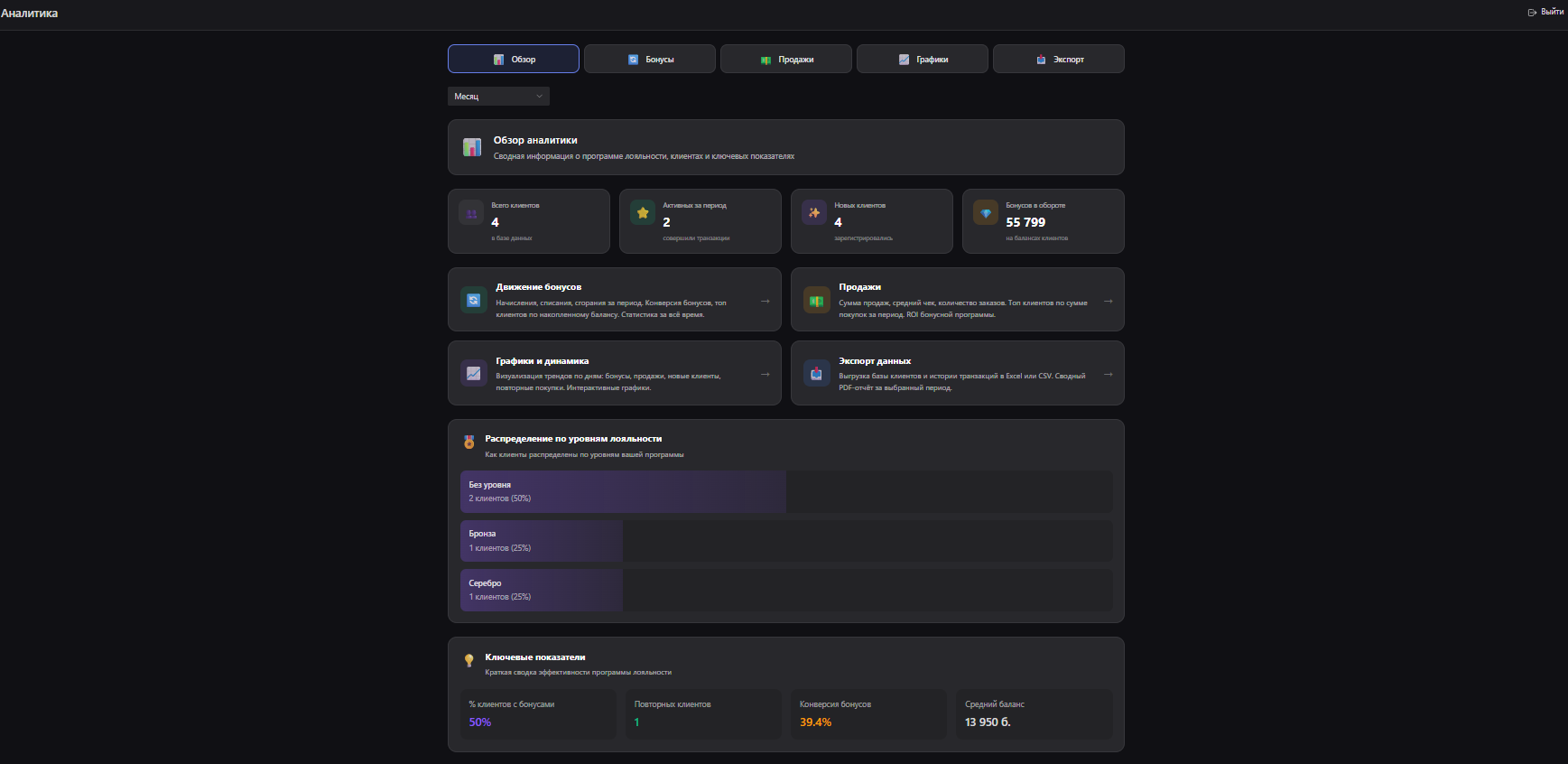Switch to the Графики tab
This screenshot has width=1568, height=764.
point(923,60)
